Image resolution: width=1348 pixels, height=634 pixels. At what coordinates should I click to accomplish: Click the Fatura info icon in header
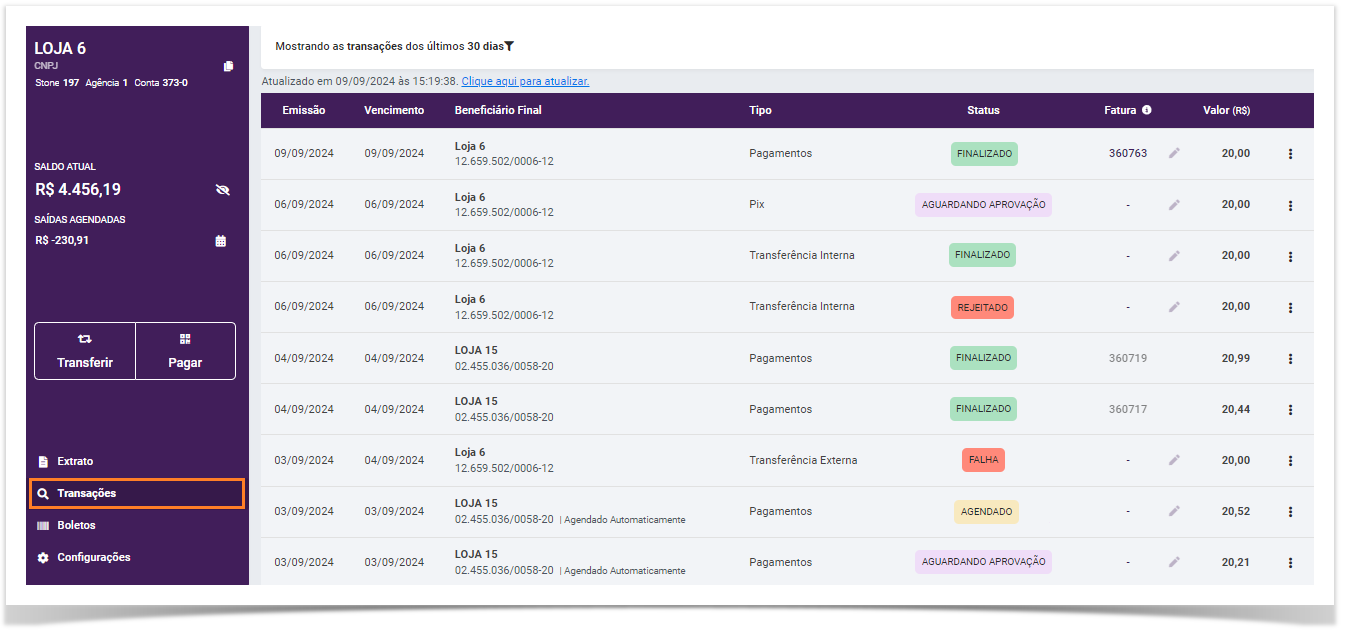(x=1147, y=110)
